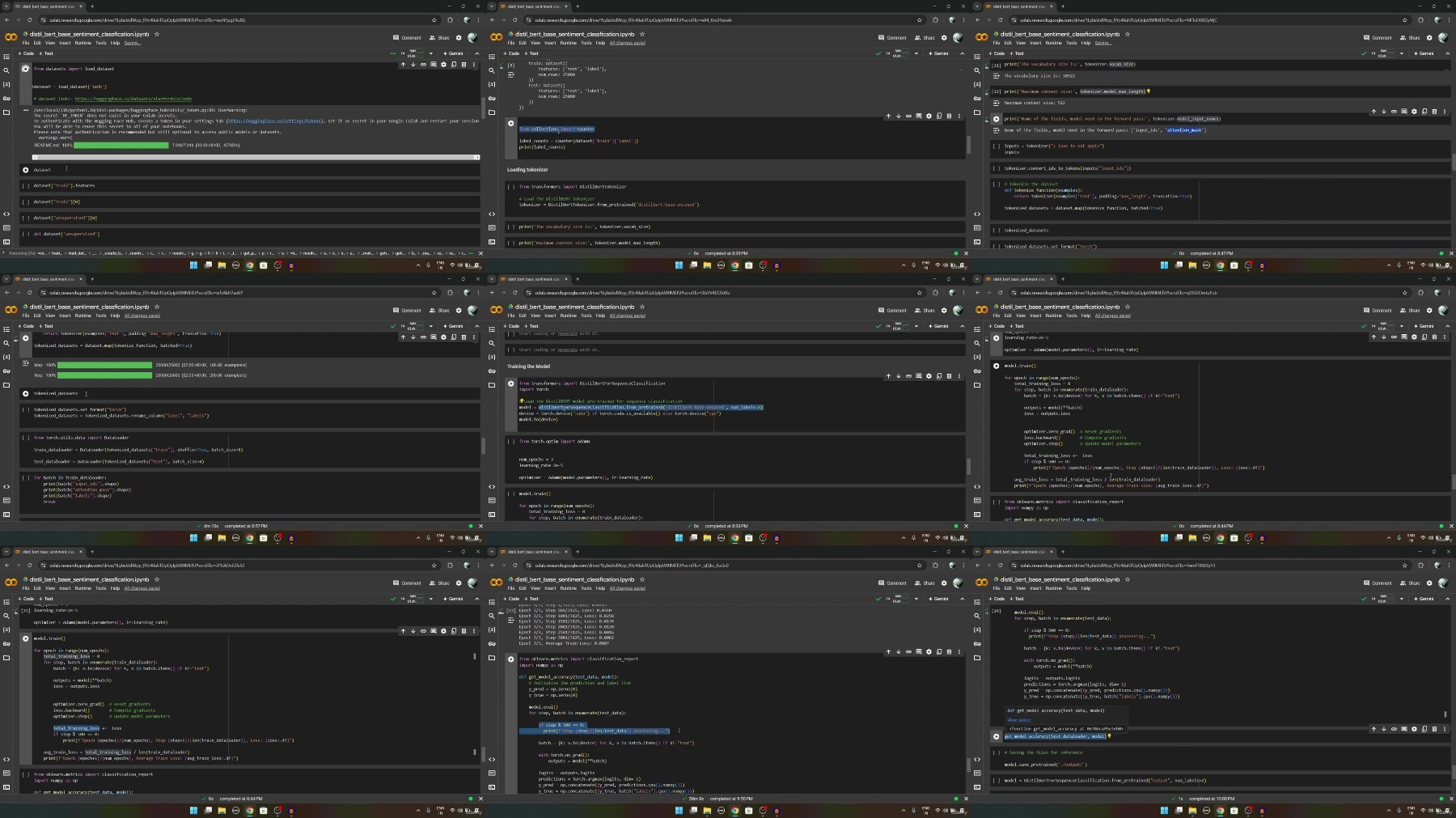
Task: Stop the running load_dataset cell in top-left window
Action: pyautogui.click(x=26, y=69)
